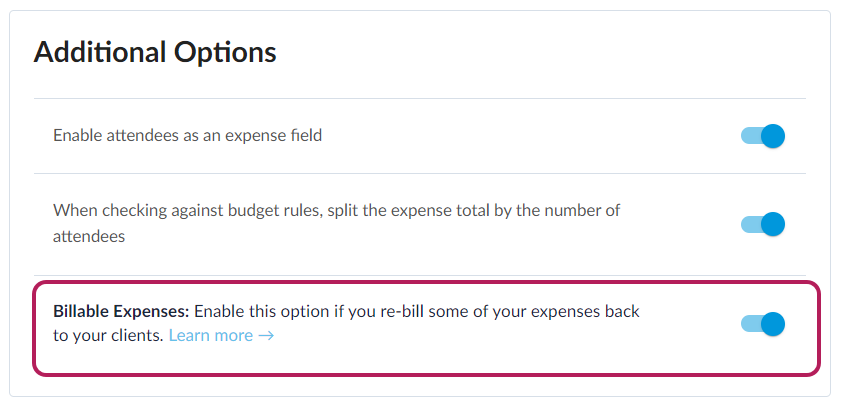Click the track of the budget rules toggle
Viewport: 852px width, 418px height.
coord(748,224)
